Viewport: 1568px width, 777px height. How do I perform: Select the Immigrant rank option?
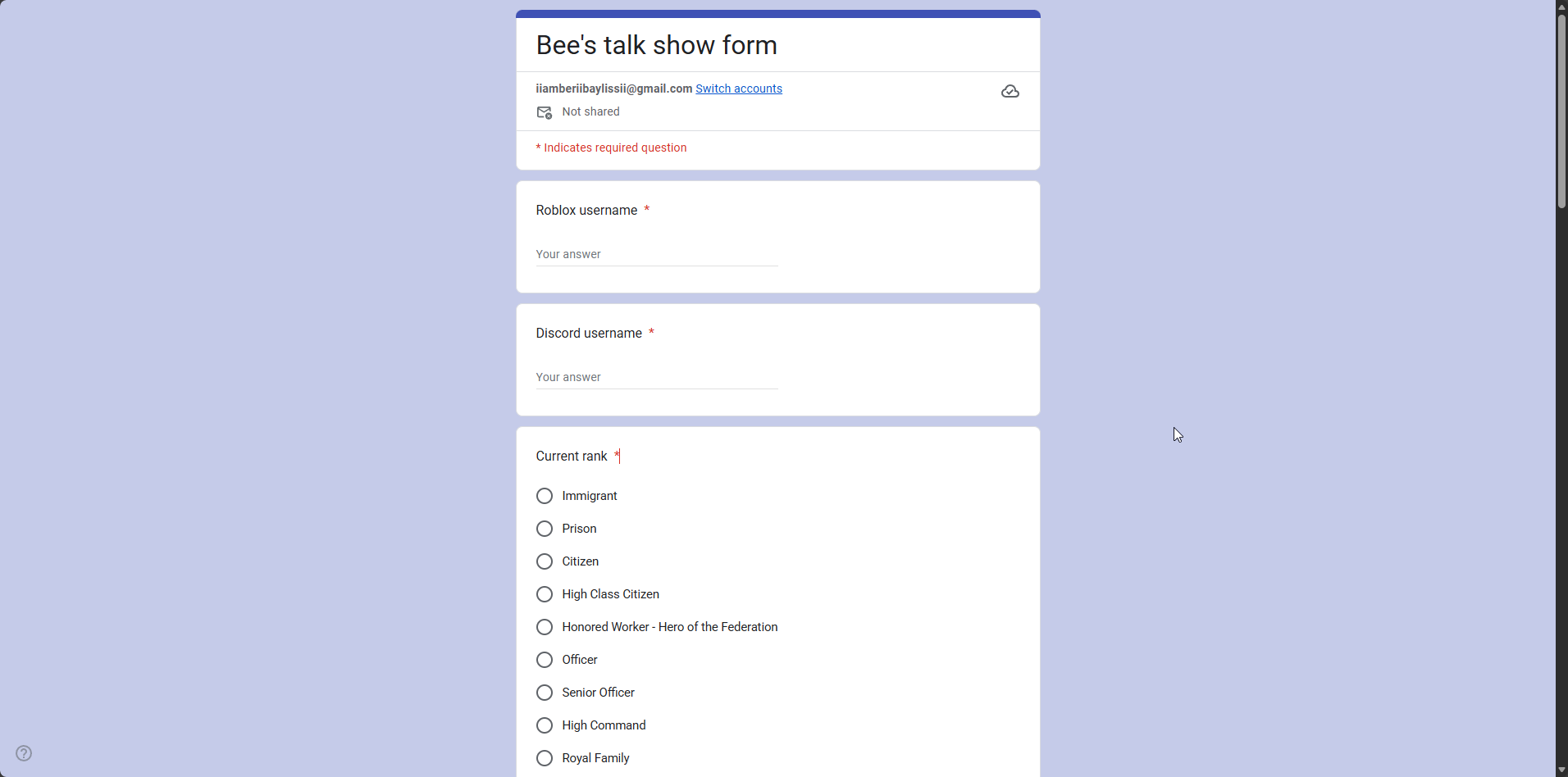click(x=545, y=497)
